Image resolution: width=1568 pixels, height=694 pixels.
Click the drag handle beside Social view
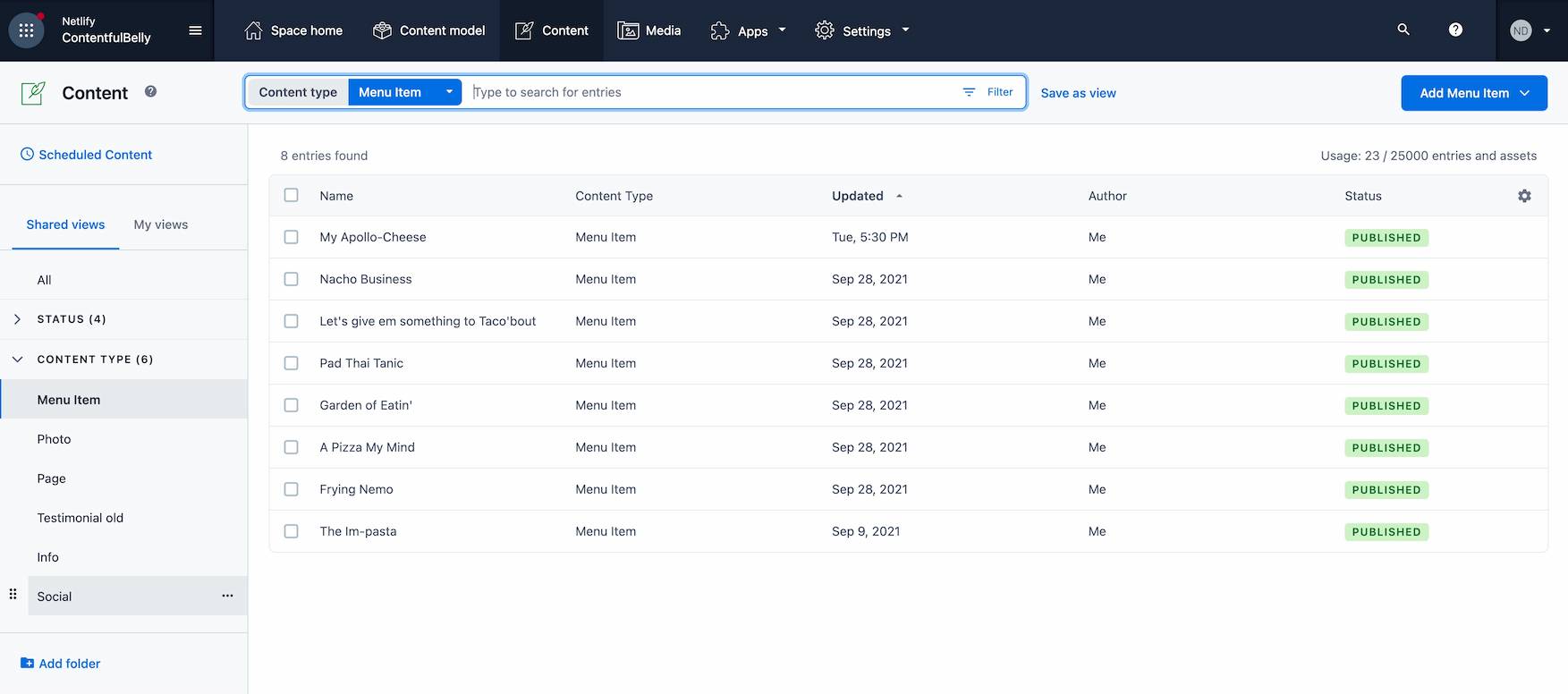pyautogui.click(x=13, y=595)
